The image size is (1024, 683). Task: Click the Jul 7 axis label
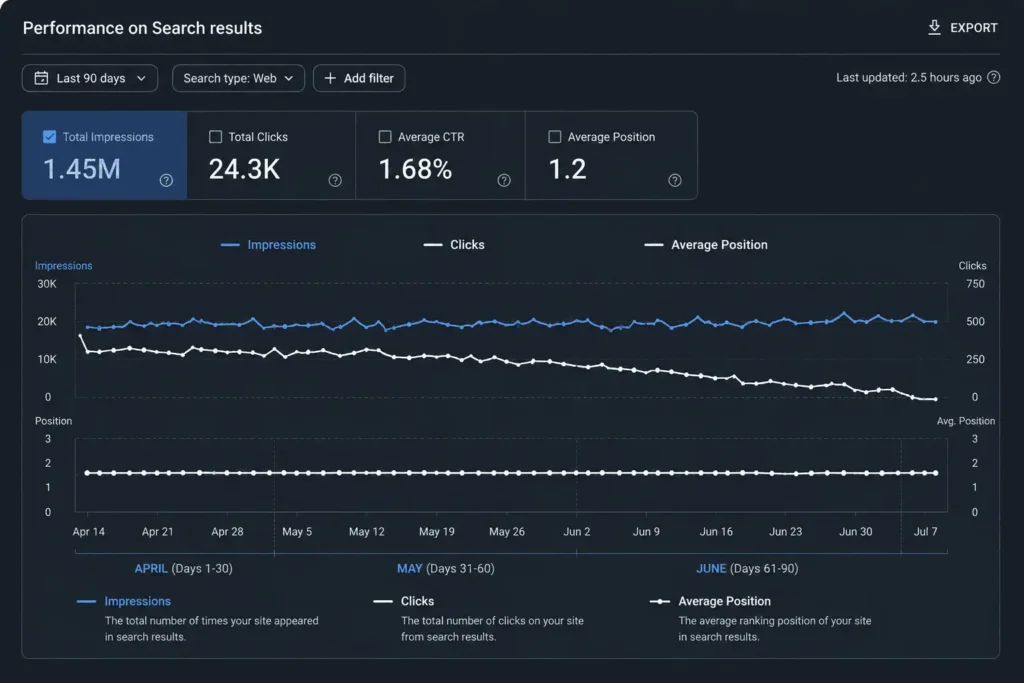pos(925,532)
